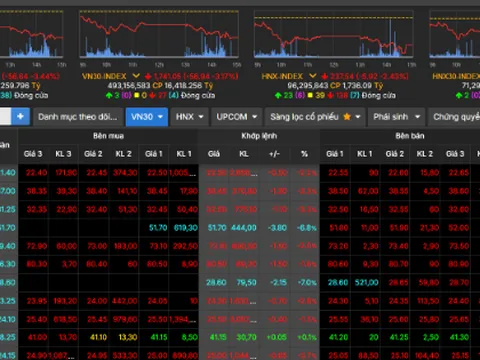Open the VN30 index intraday chart

coord(159,34)
